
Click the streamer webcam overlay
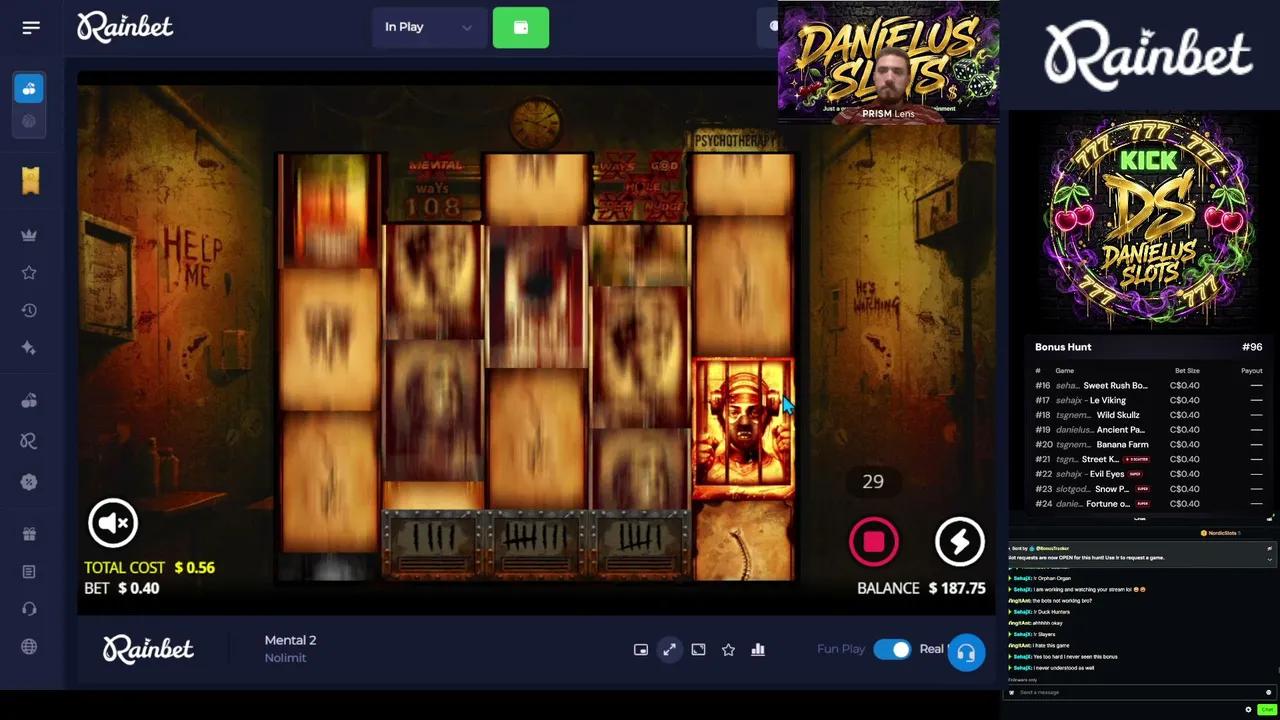[x=888, y=62]
